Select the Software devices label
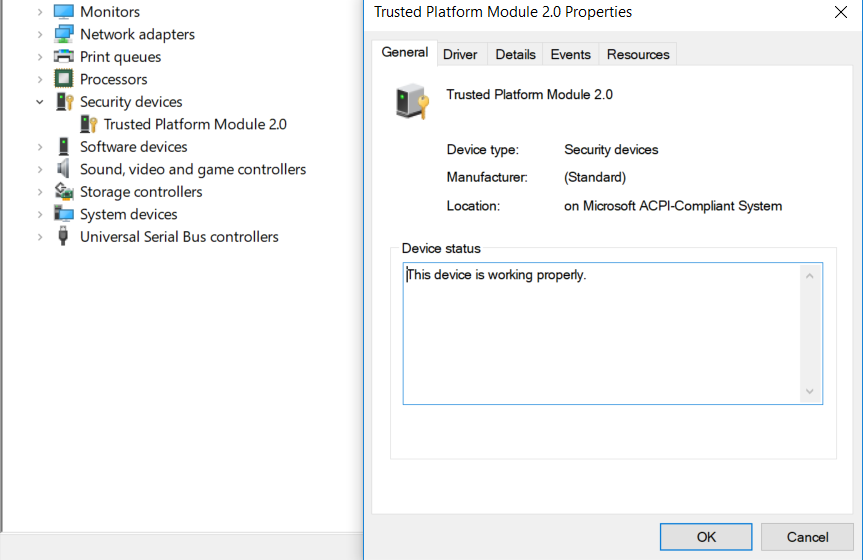 134,147
